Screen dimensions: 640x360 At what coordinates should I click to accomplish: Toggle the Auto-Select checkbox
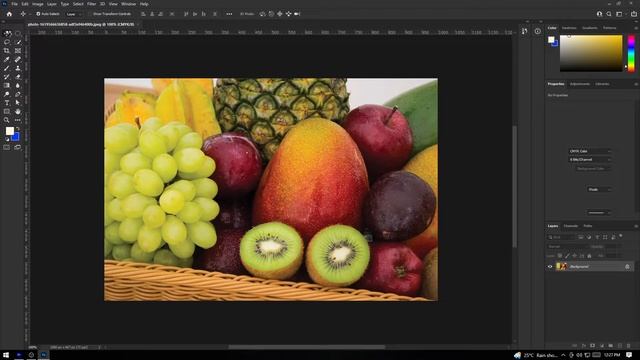coord(38,14)
